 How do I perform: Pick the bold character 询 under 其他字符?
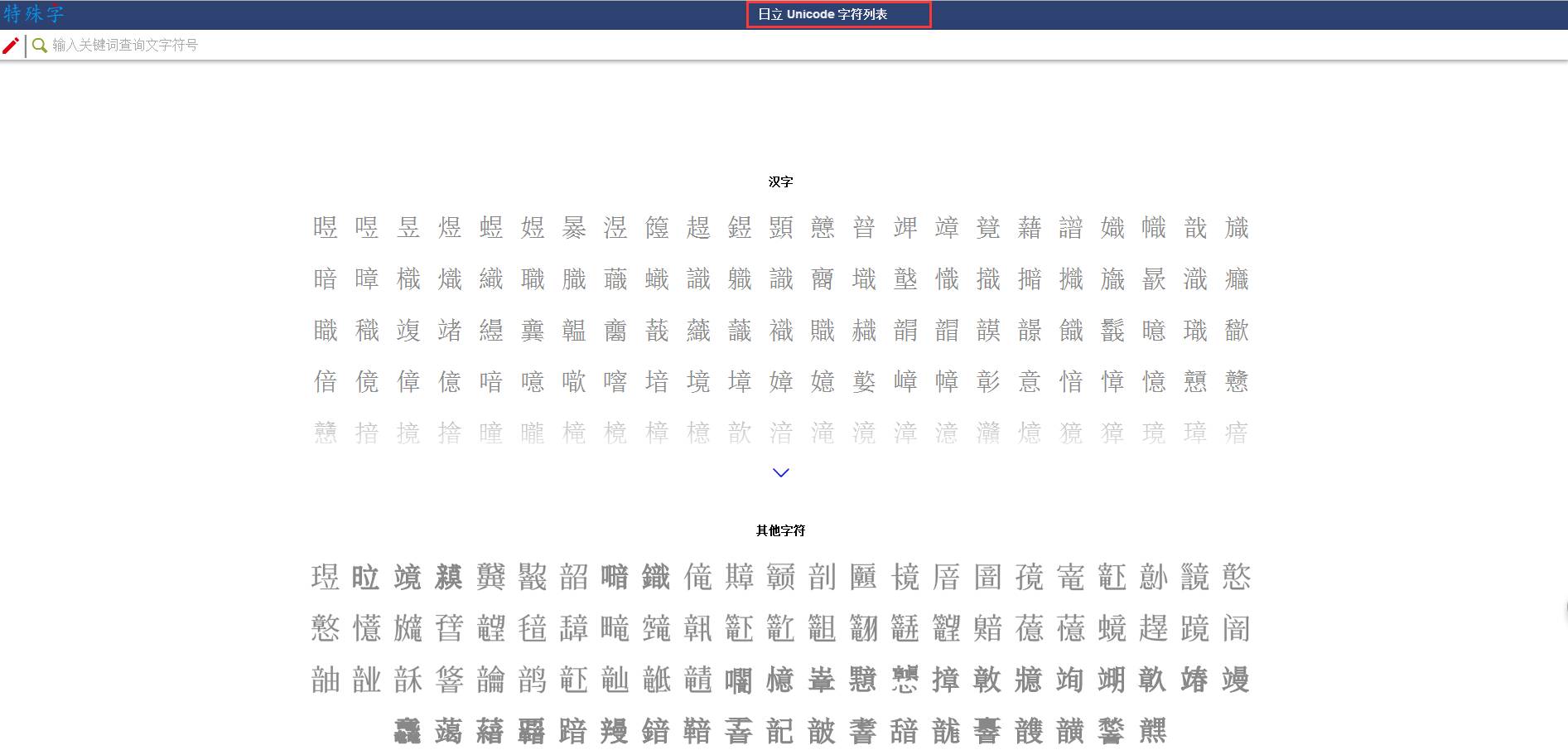pos(1069,680)
